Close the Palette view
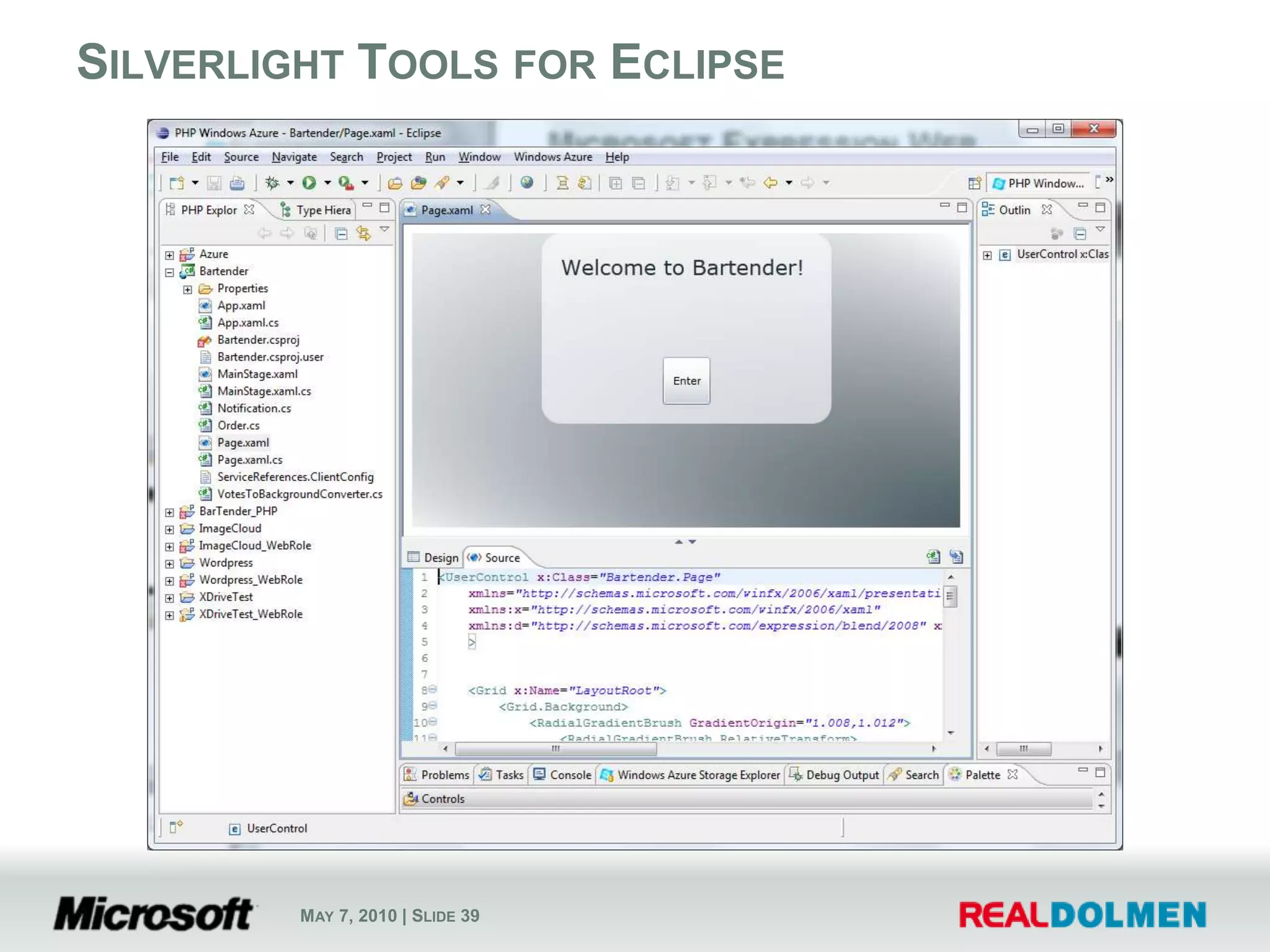Viewport: 1270px width, 952px height. tap(1013, 774)
